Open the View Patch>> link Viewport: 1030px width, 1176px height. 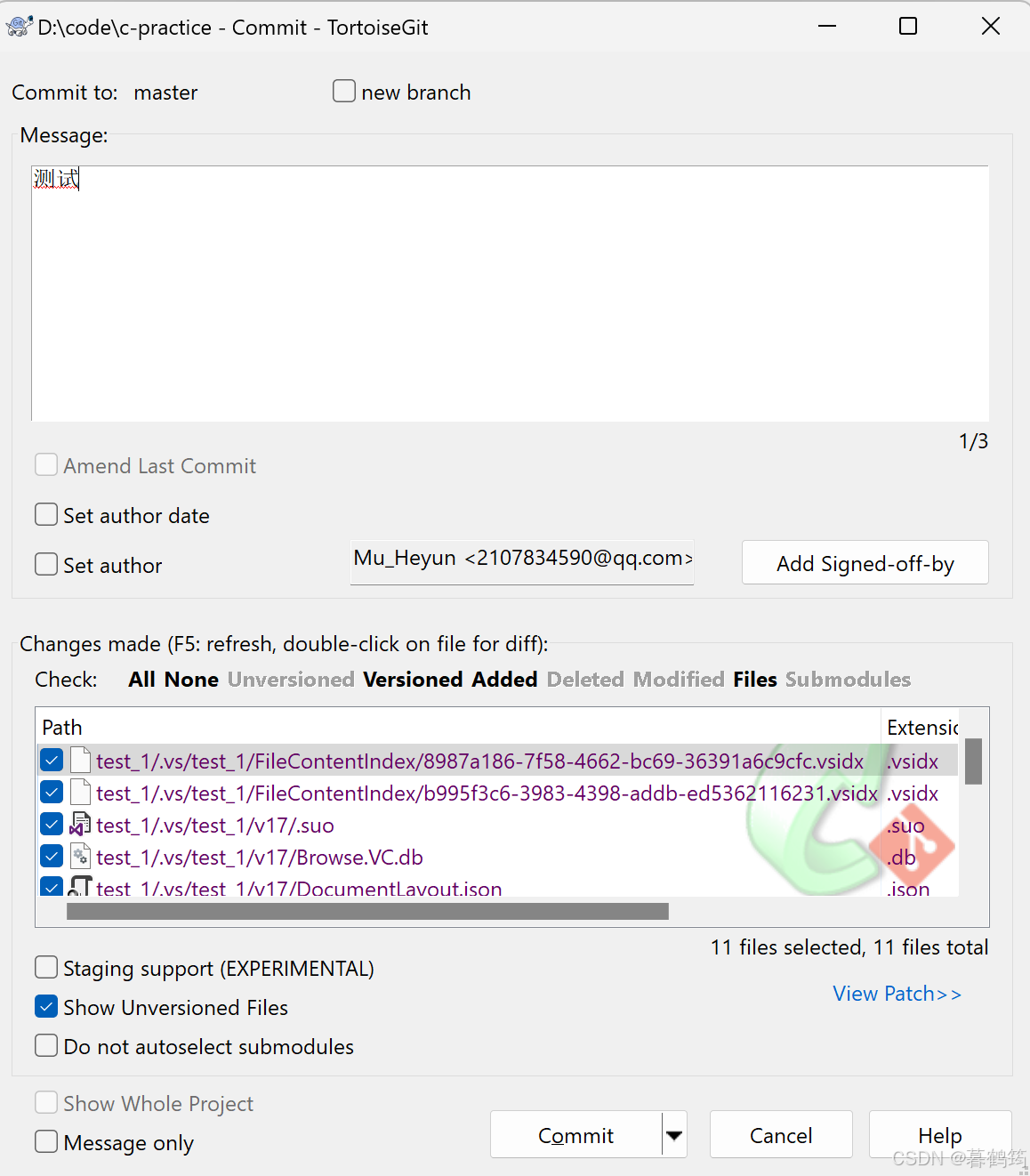click(897, 994)
